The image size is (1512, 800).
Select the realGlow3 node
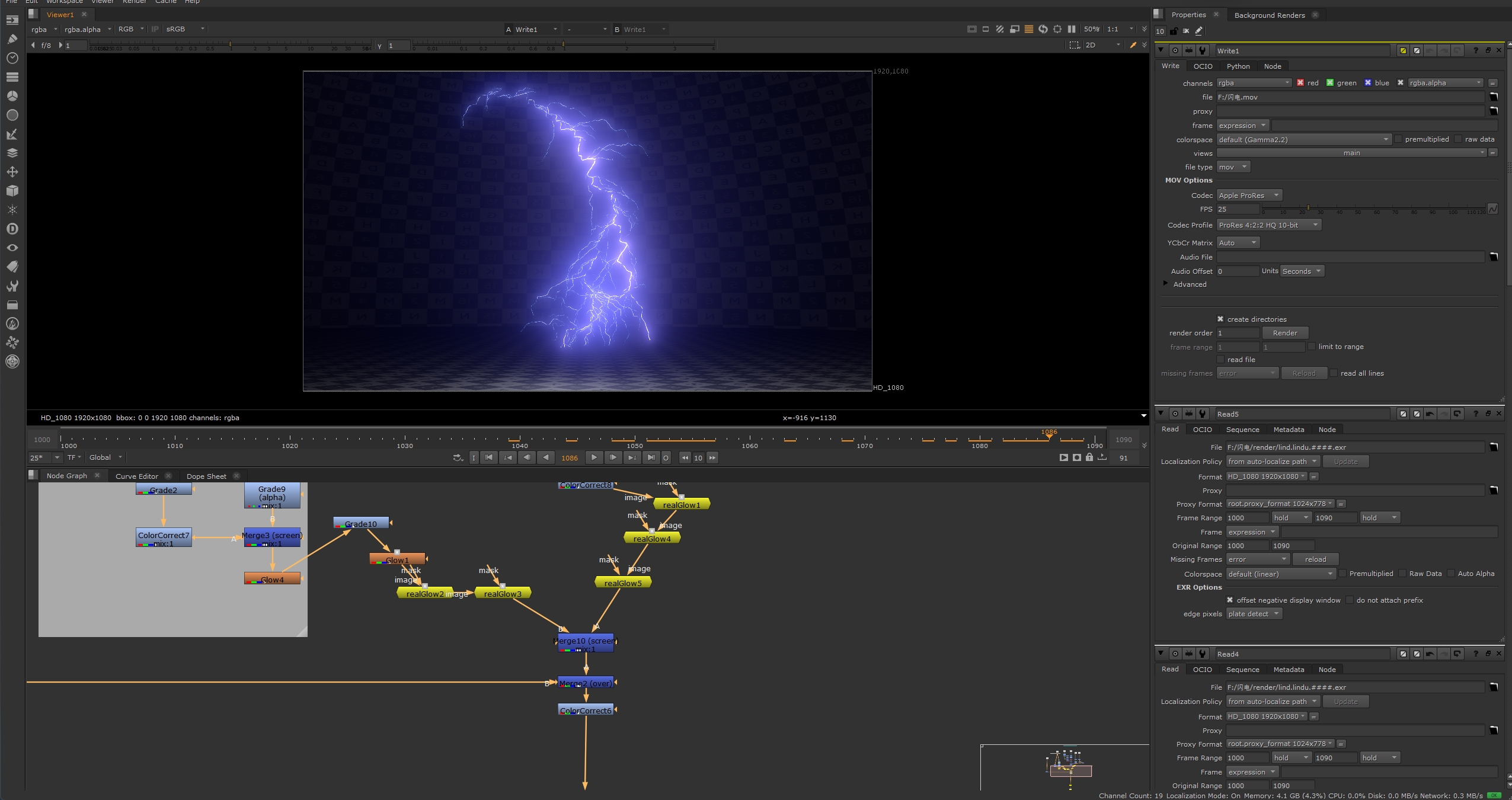click(x=502, y=593)
